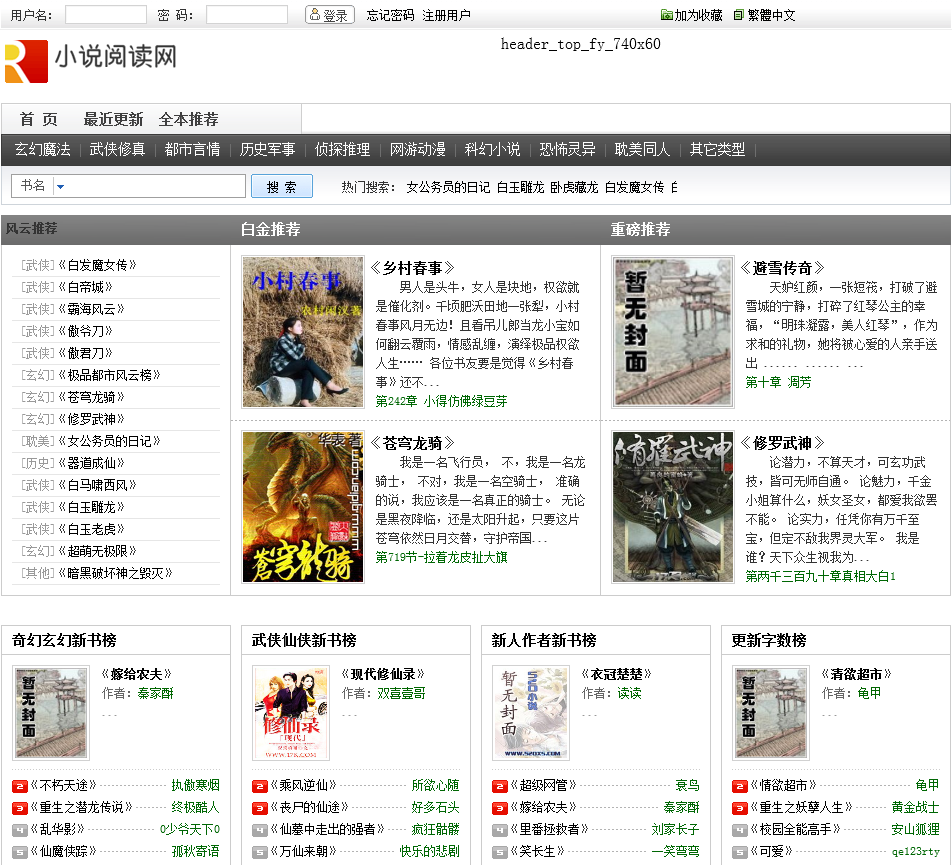The height and width of the screenshot is (865, 952).
Task: Click rank 3 icon beside 《丧尸的仙途》
Action: (x=260, y=808)
